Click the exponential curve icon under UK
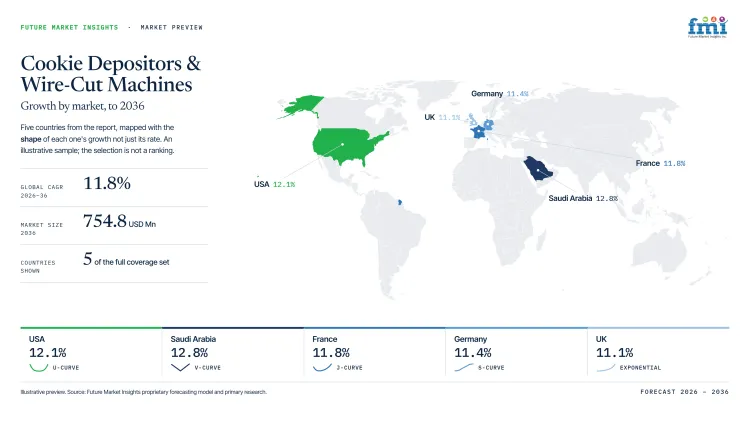This screenshot has width=750, height=421. coord(606,367)
